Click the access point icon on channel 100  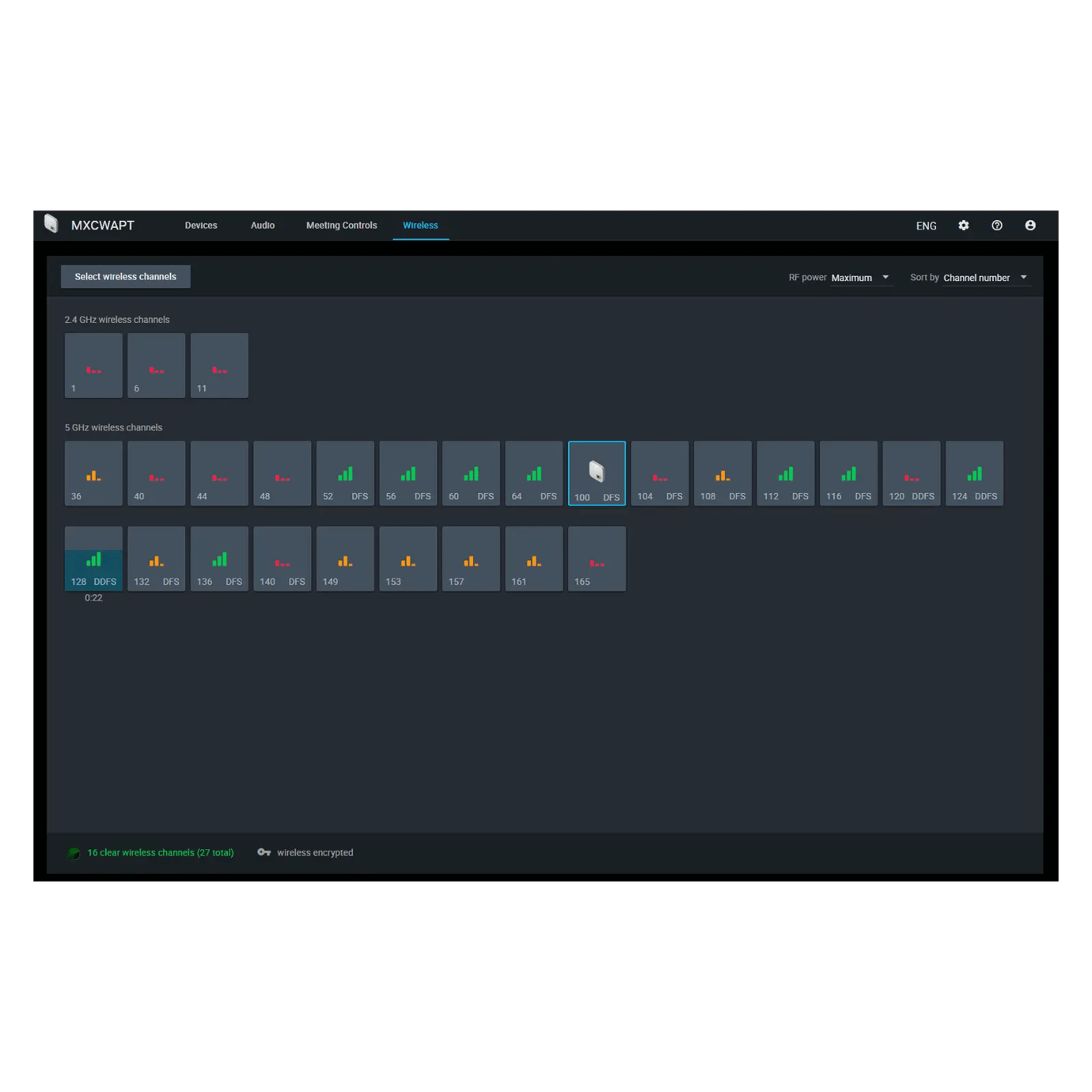597,472
